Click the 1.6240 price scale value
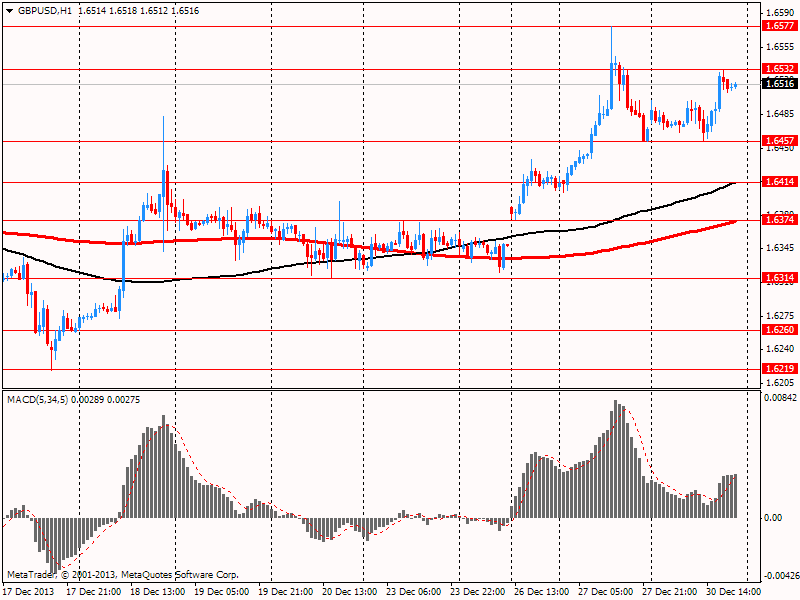Image resolution: width=800 pixels, height=600 pixels. tap(780, 349)
